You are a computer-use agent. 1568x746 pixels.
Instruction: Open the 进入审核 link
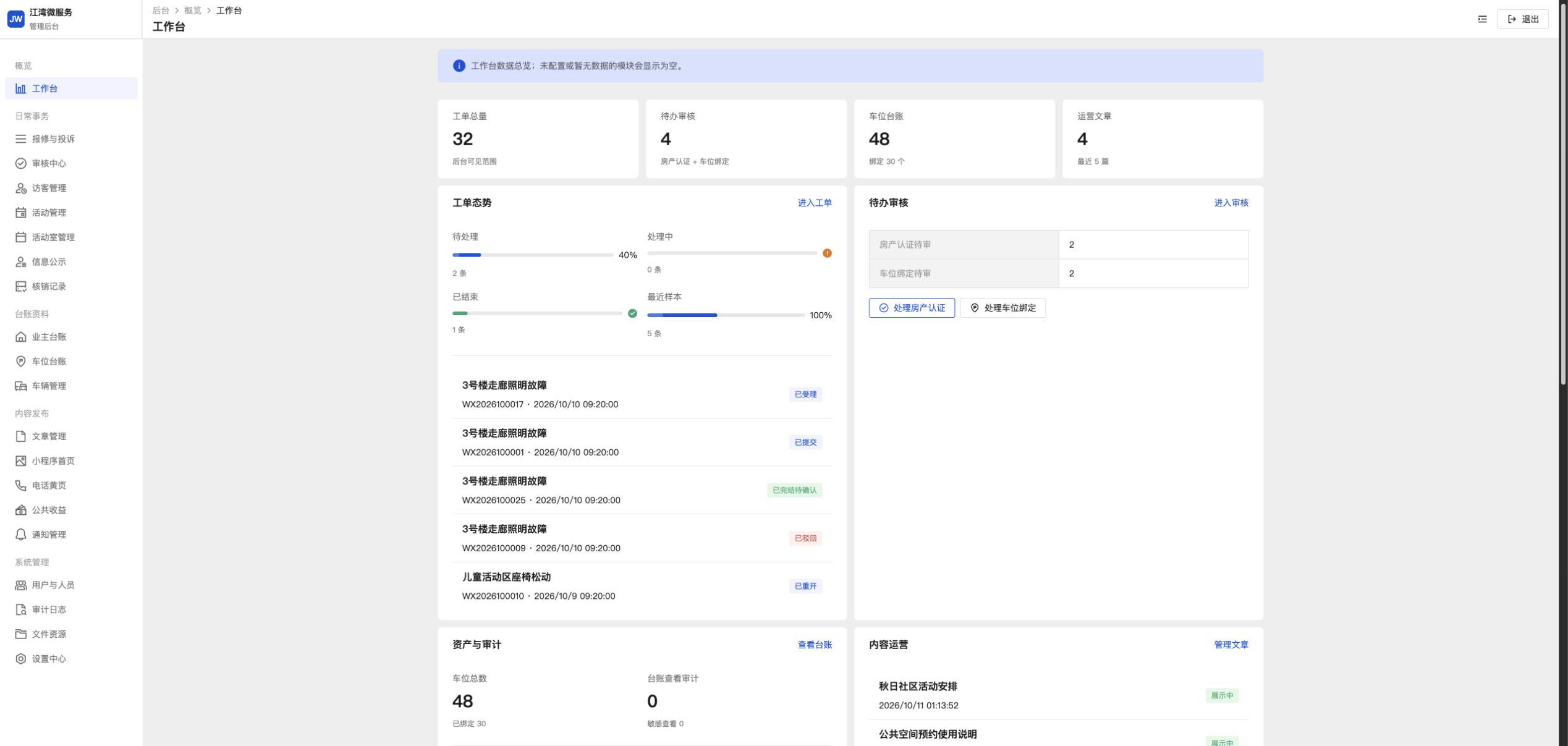(x=1231, y=203)
